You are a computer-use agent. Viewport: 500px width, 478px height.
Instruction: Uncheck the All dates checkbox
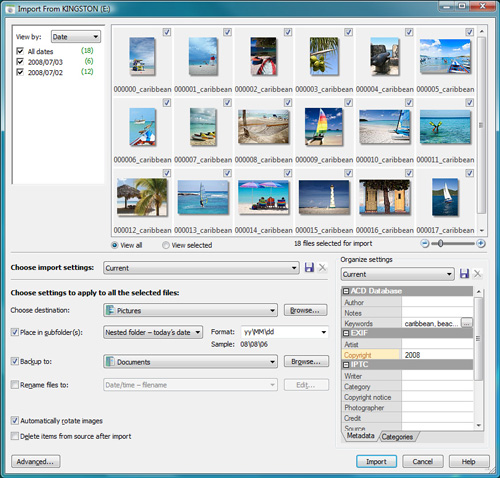click(x=20, y=51)
